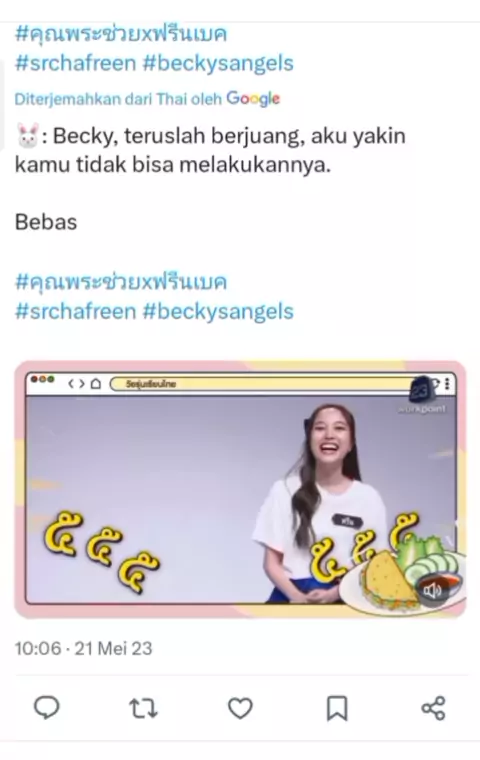The width and height of the screenshot is (480, 760).
Task: Open the original #beckysangels hashtag at top
Action: (218, 63)
